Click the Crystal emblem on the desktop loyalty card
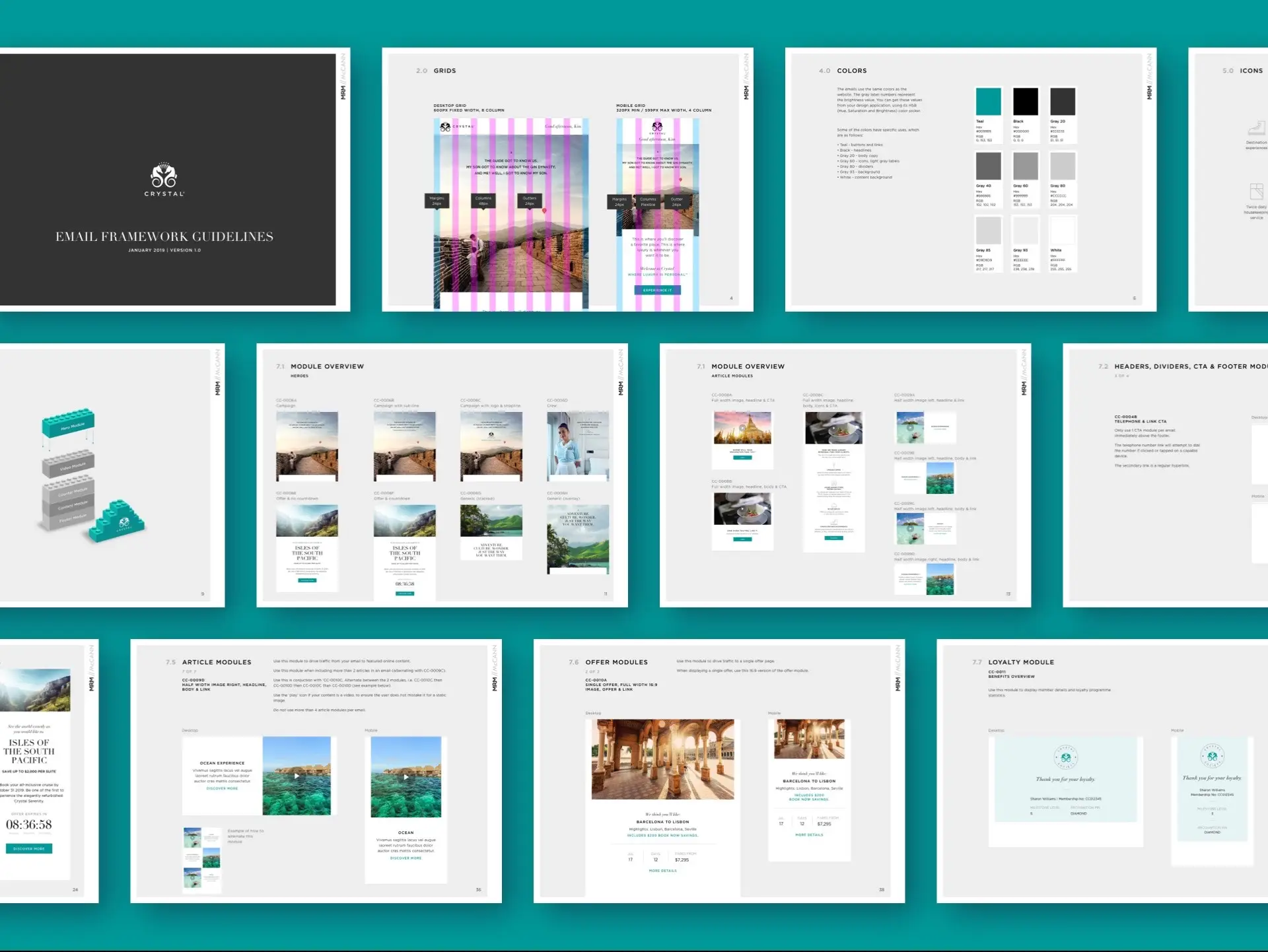The width and height of the screenshot is (1268, 952). (1065, 758)
